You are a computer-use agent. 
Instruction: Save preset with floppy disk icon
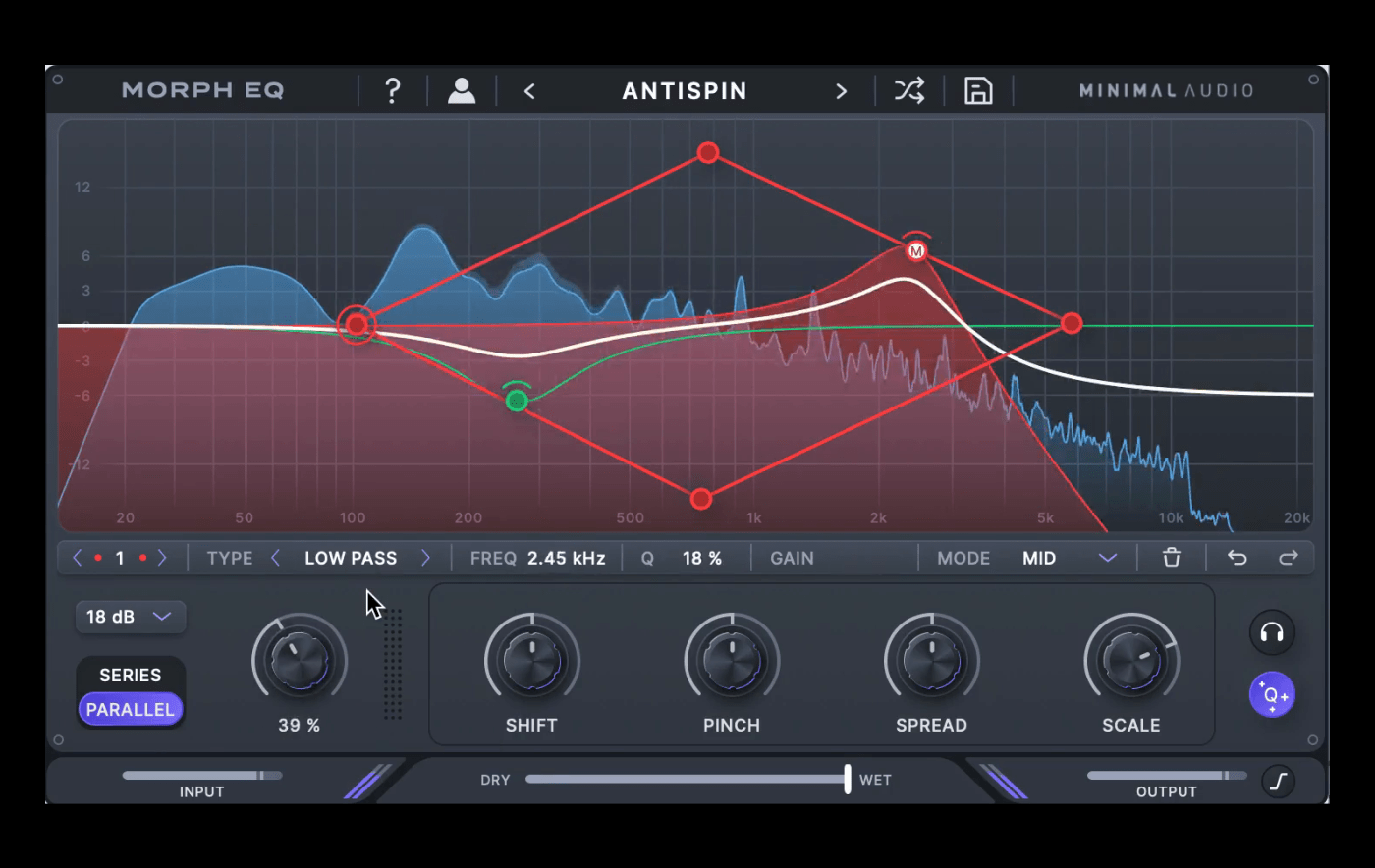pos(978,90)
